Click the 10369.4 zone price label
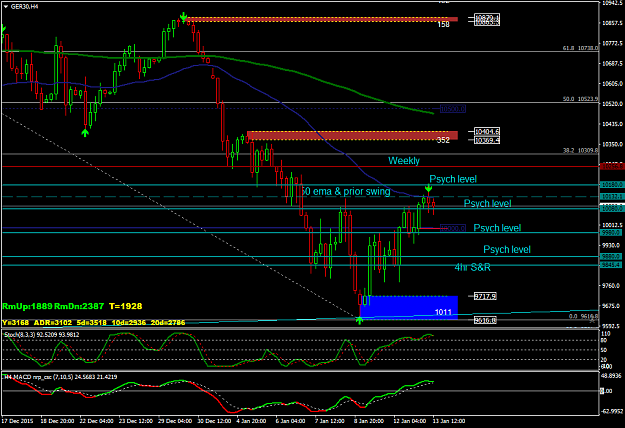This screenshot has height=428, width=625. [487, 140]
